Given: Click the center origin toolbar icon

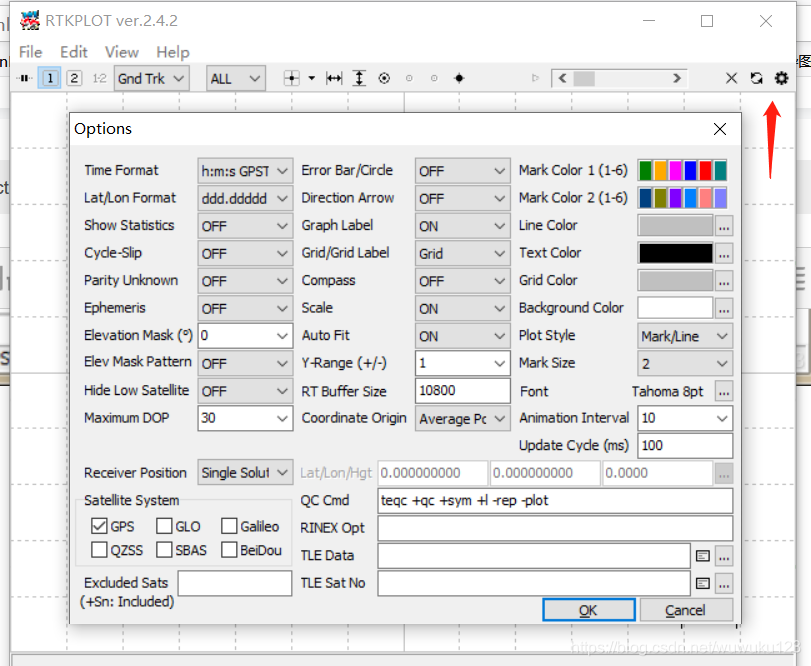Looking at the screenshot, I should pyautogui.click(x=384, y=78).
